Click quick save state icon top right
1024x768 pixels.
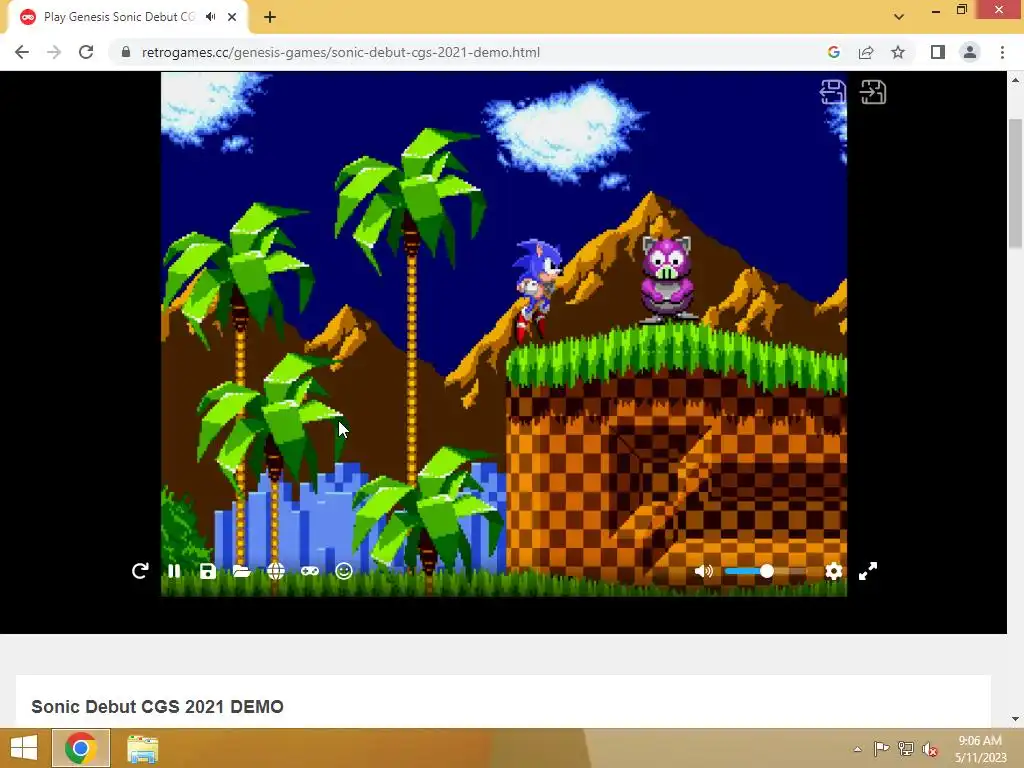coord(833,92)
